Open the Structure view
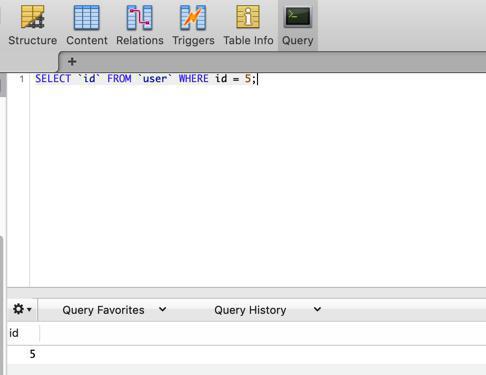The width and height of the screenshot is (486, 375). coord(33,25)
